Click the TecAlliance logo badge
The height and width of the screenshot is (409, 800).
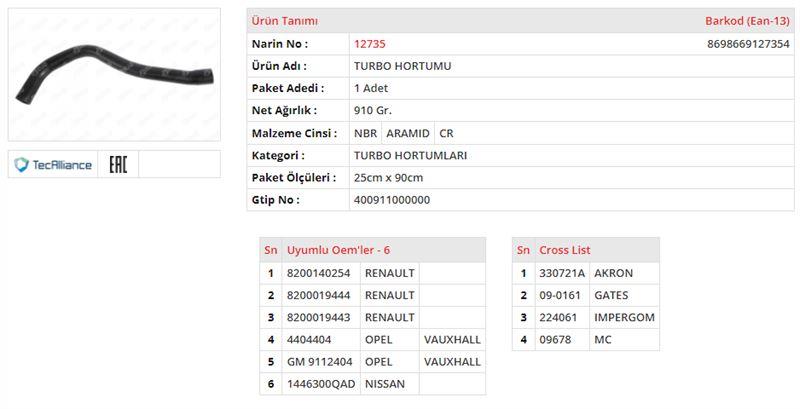[53, 164]
